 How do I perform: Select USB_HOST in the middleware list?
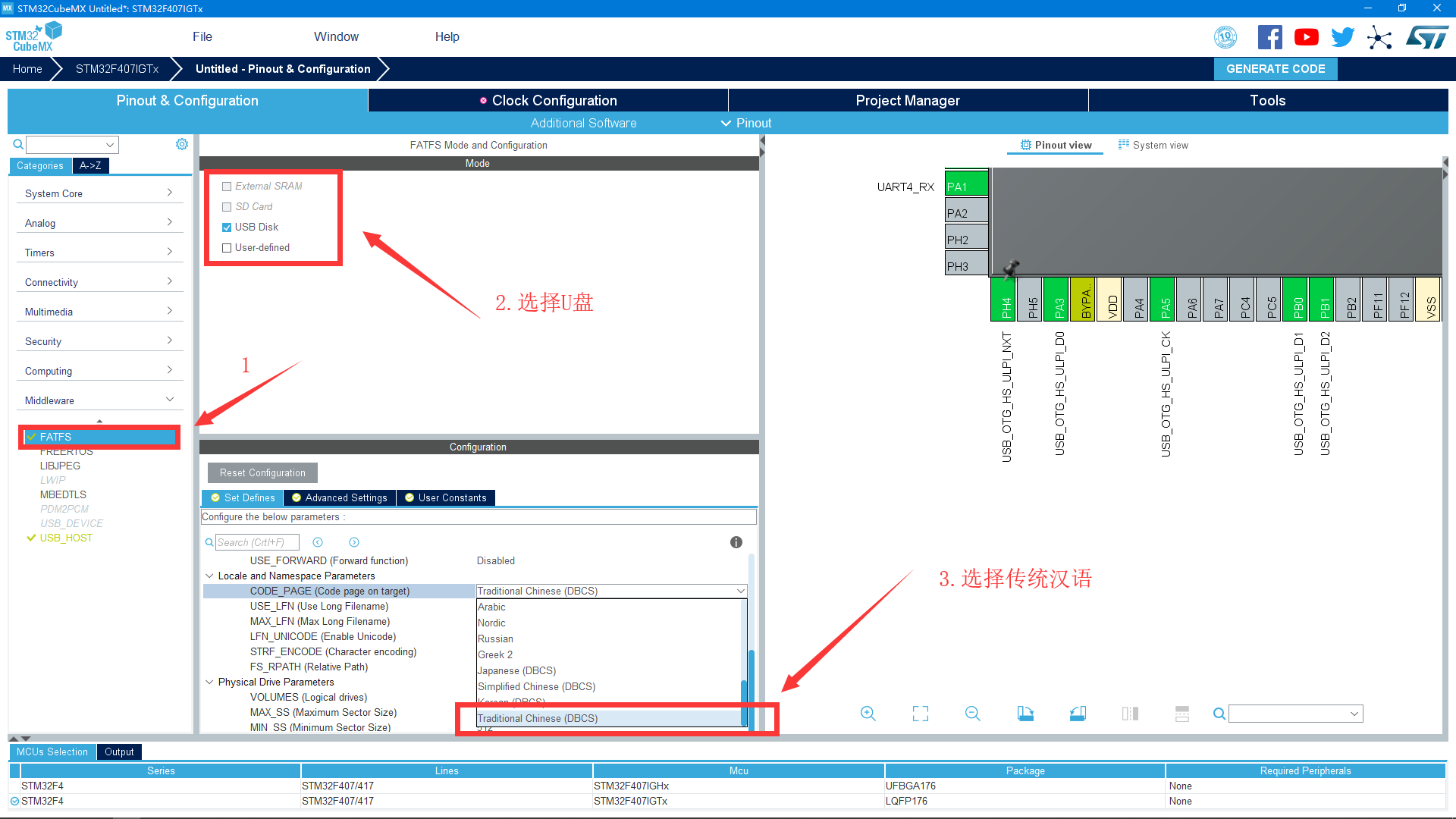[66, 538]
